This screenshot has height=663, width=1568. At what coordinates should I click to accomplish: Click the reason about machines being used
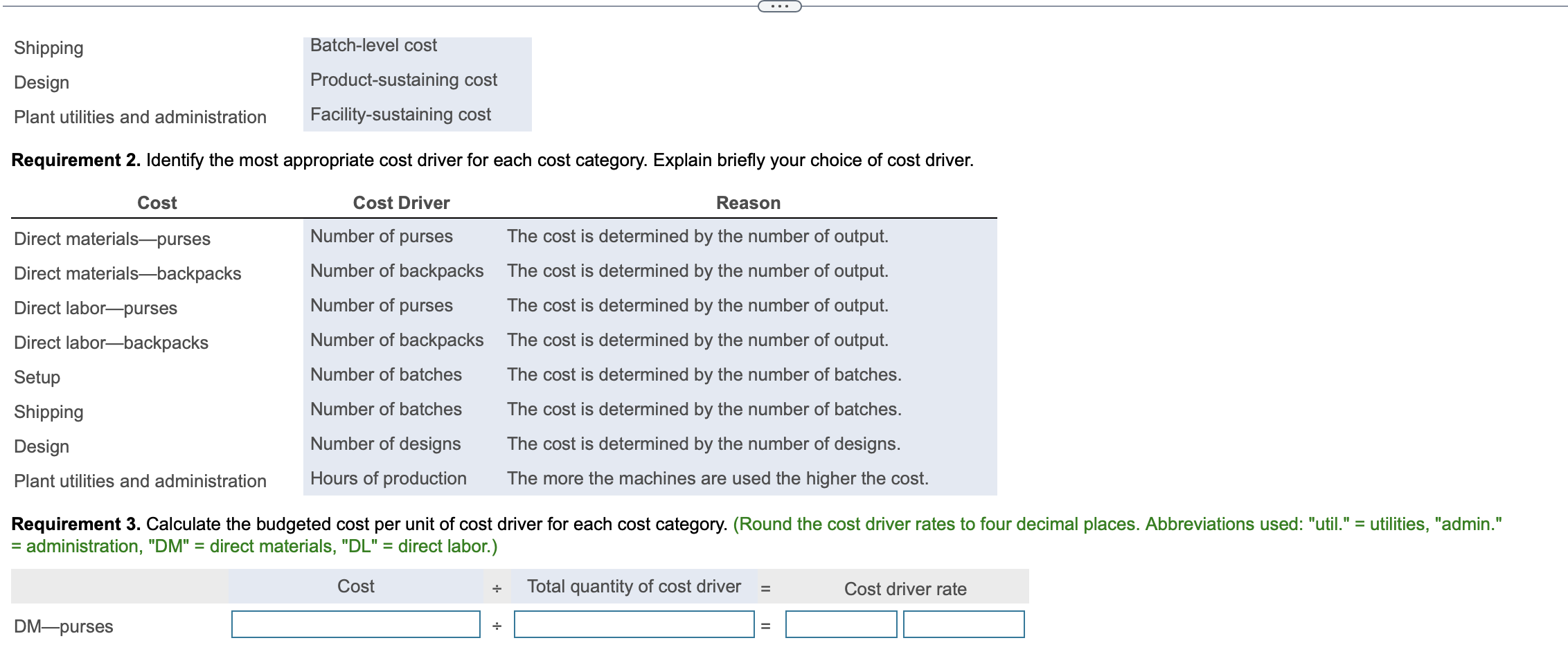[x=718, y=479]
